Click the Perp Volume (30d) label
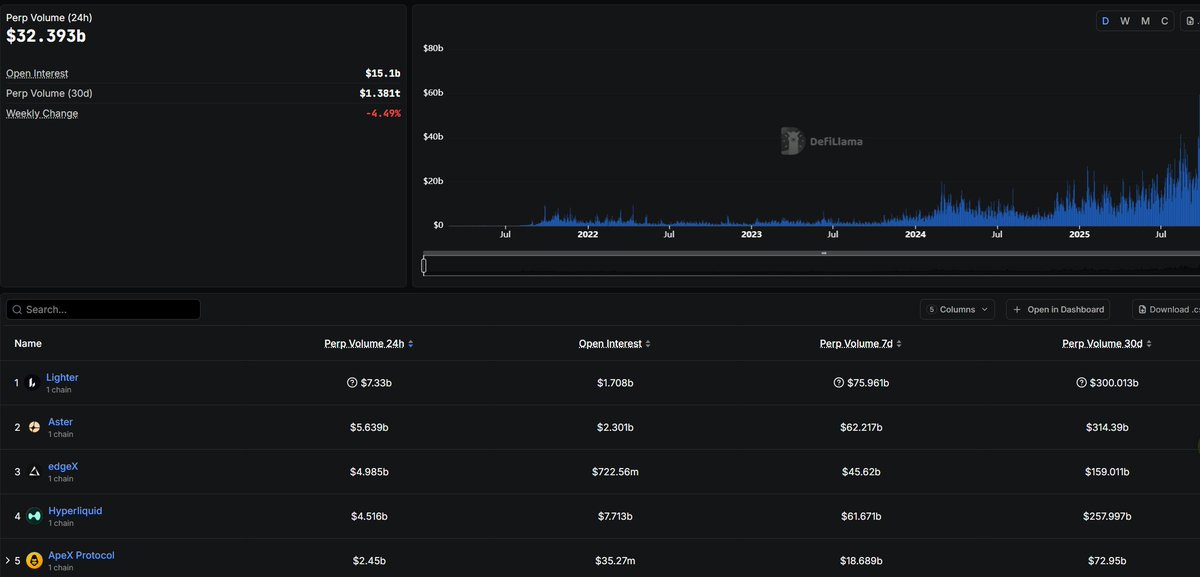The width and height of the screenshot is (1200, 577). 49,94
